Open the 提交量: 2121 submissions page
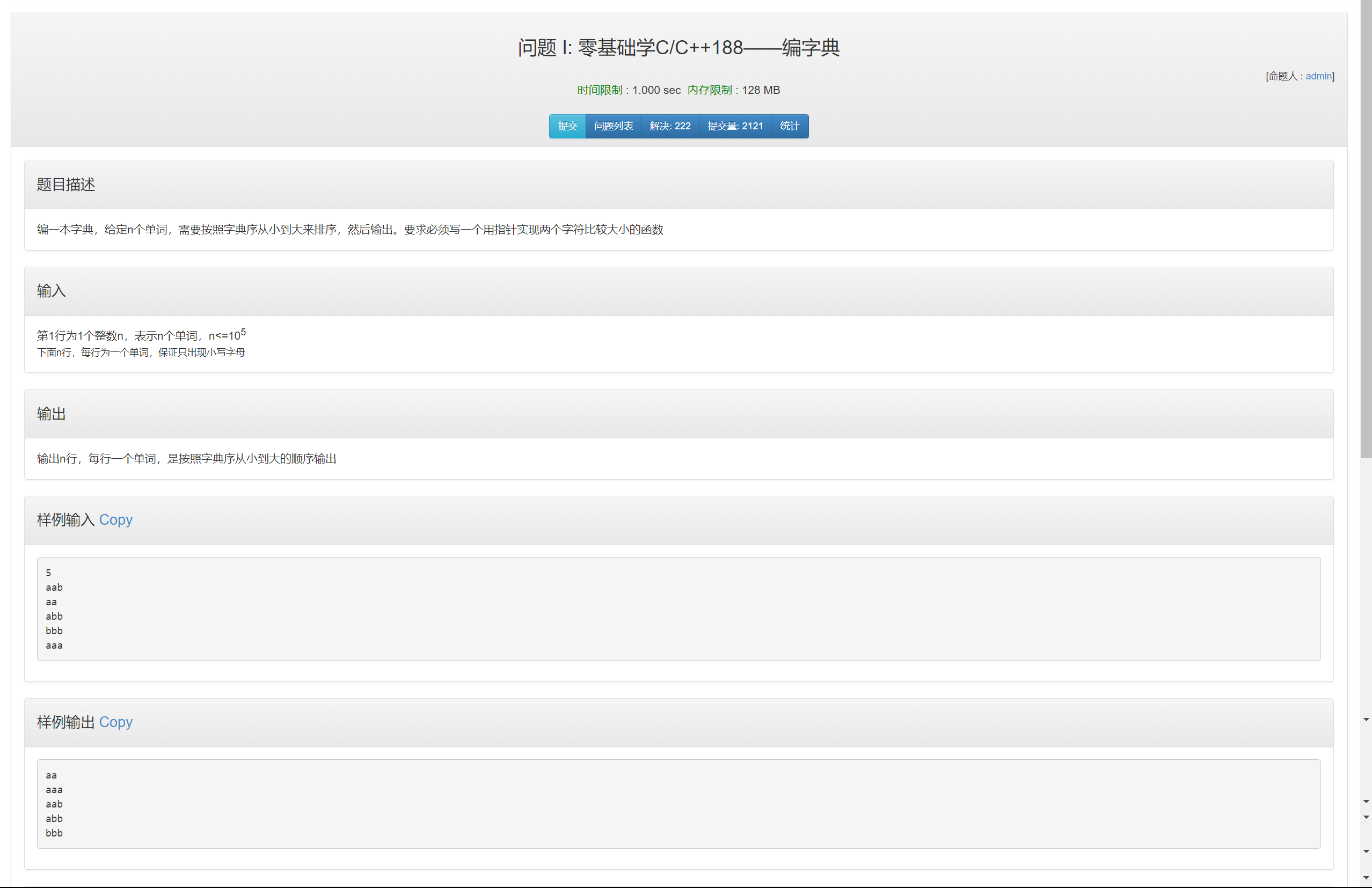This screenshot has width=1372, height=888. (x=734, y=126)
